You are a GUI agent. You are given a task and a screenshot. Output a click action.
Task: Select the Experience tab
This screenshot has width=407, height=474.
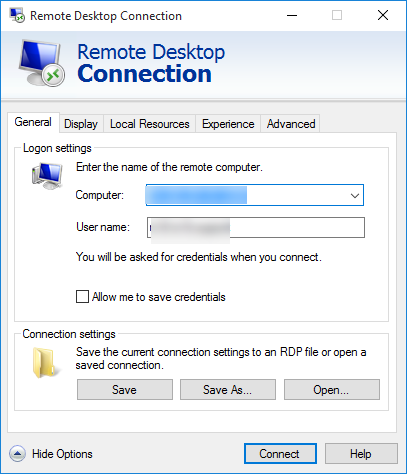[228, 124]
